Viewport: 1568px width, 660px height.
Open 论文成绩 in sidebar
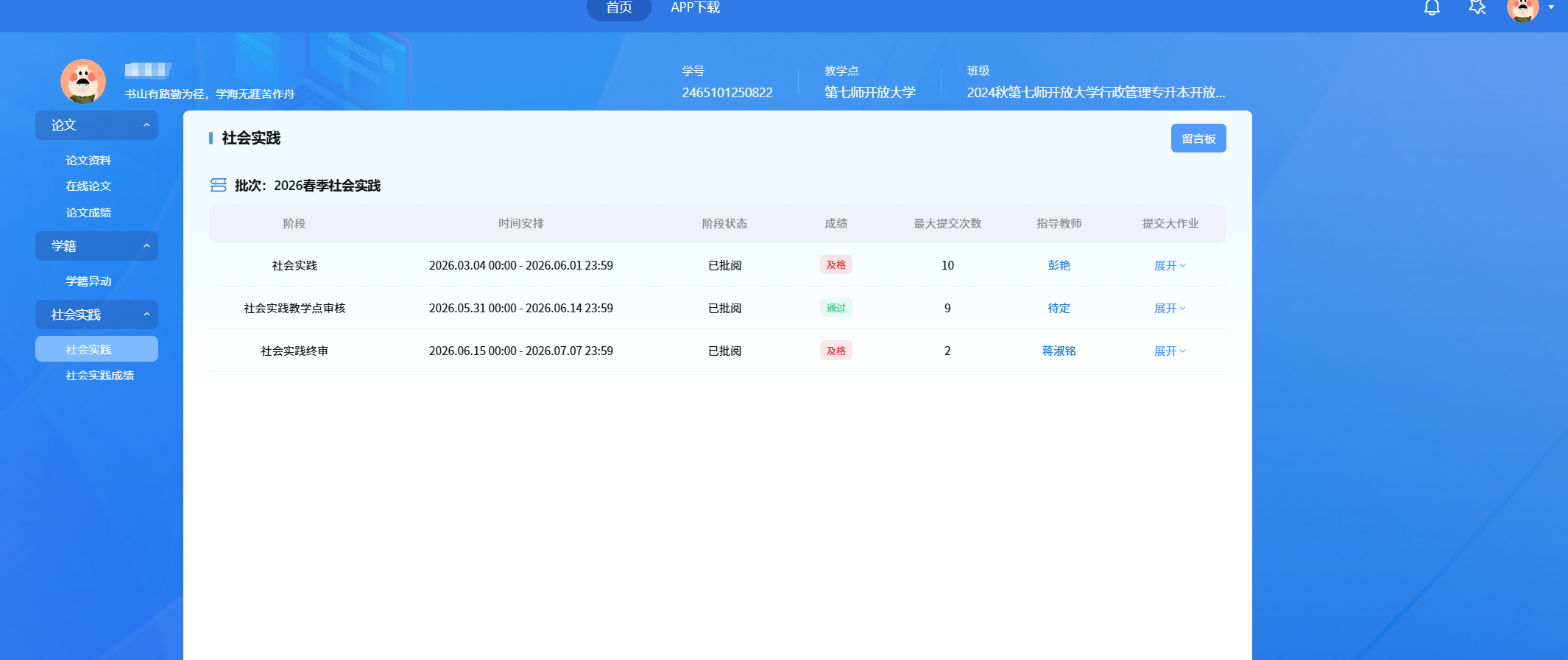[x=88, y=212]
